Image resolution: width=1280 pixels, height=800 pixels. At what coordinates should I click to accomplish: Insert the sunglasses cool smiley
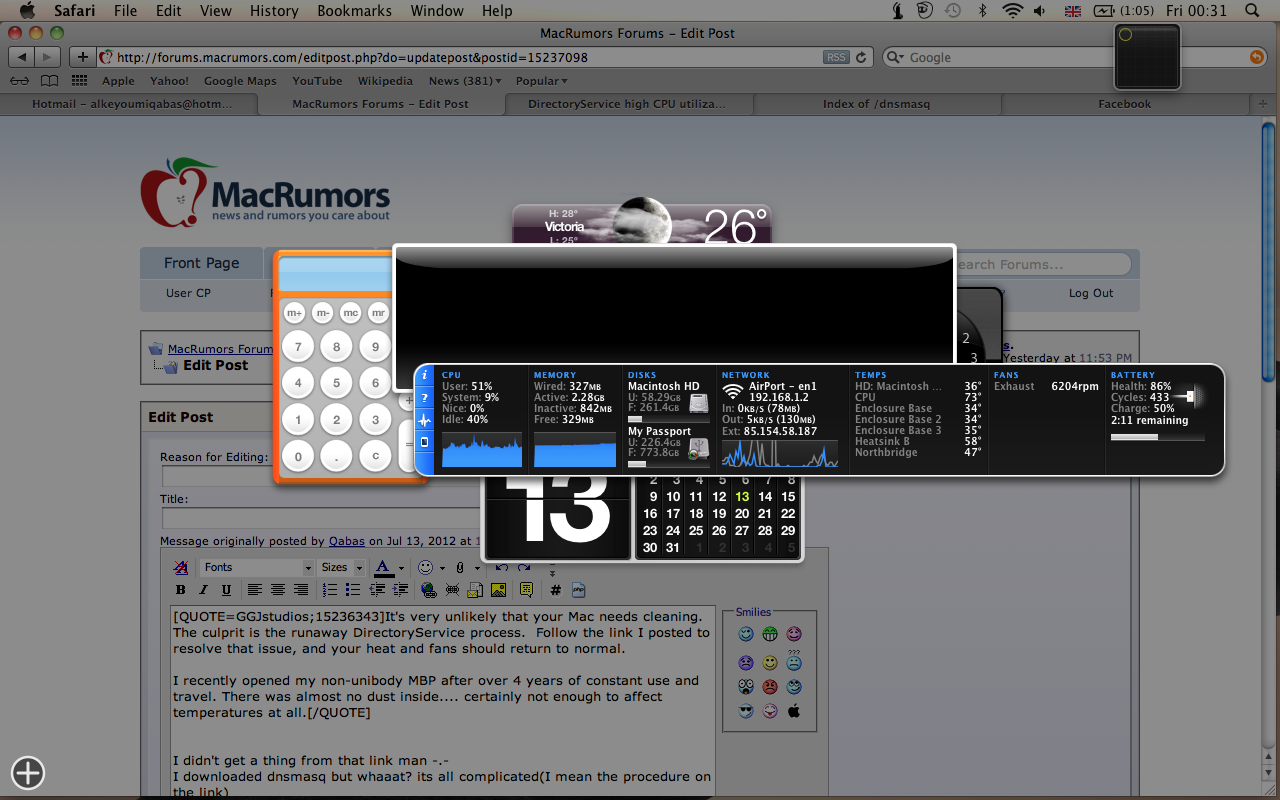[x=745, y=711]
